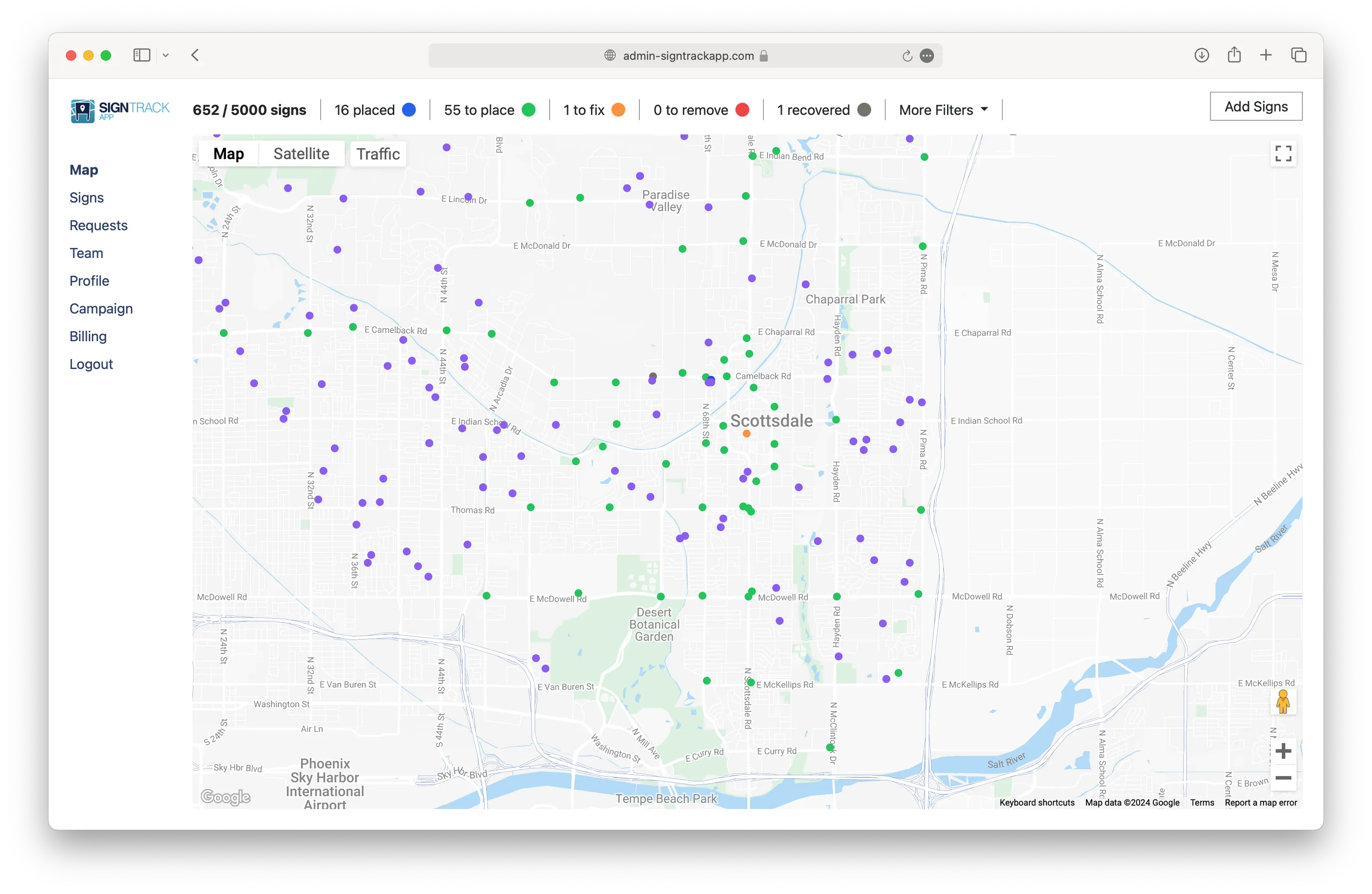Select the Street View pegman icon
Viewport: 1372px width, 894px height.
tap(1282, 701)
